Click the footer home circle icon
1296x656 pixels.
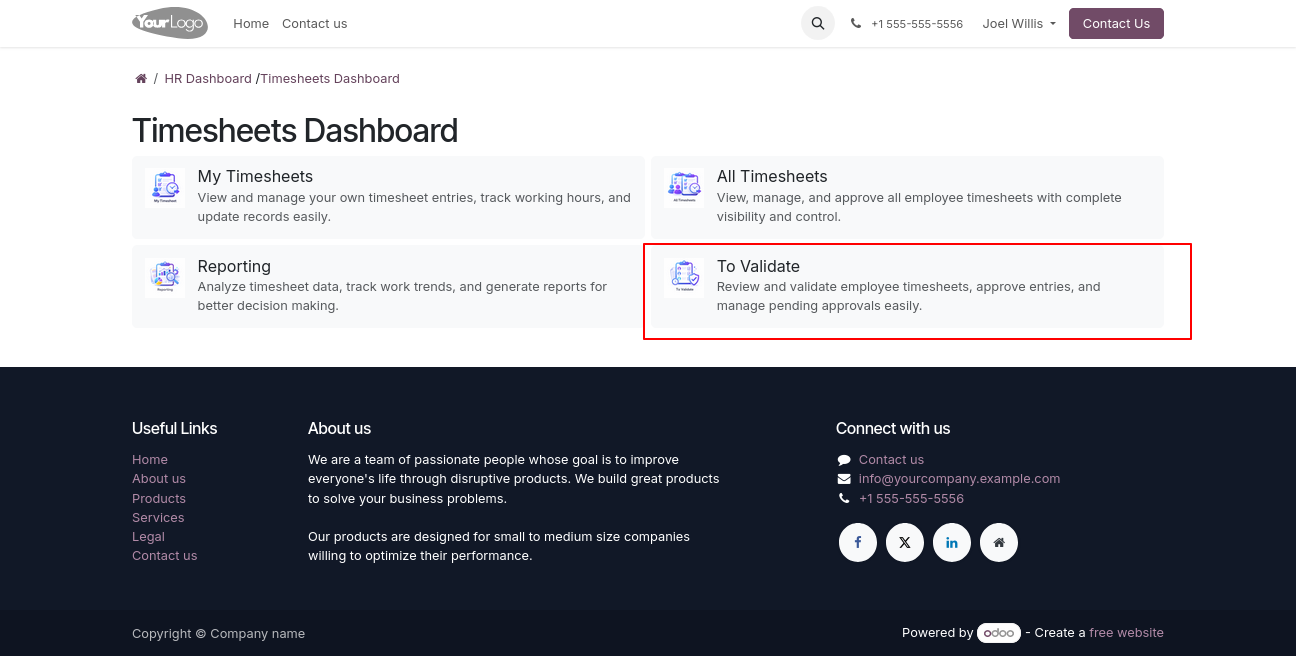click(999, 543)
